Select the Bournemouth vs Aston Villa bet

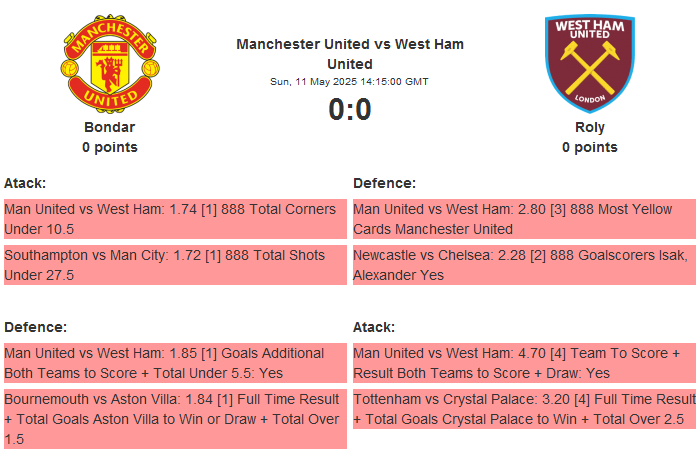pos(174,419)
